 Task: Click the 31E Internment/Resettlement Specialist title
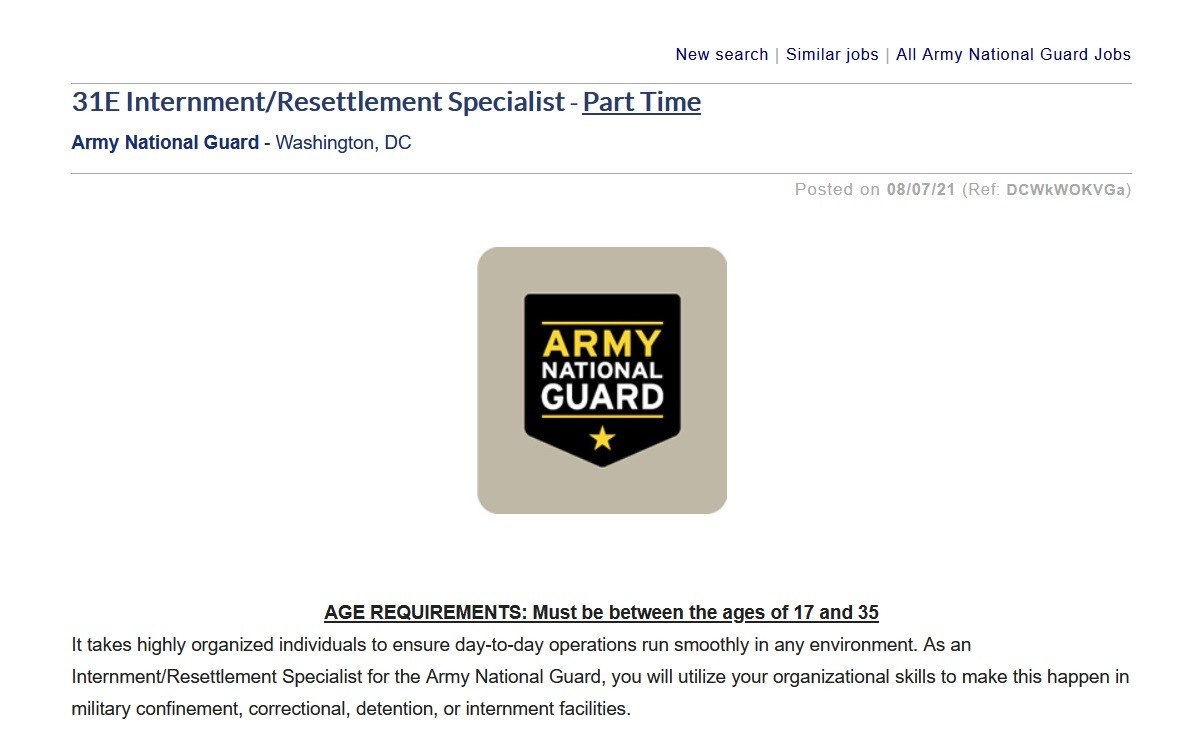click(318, 102)
